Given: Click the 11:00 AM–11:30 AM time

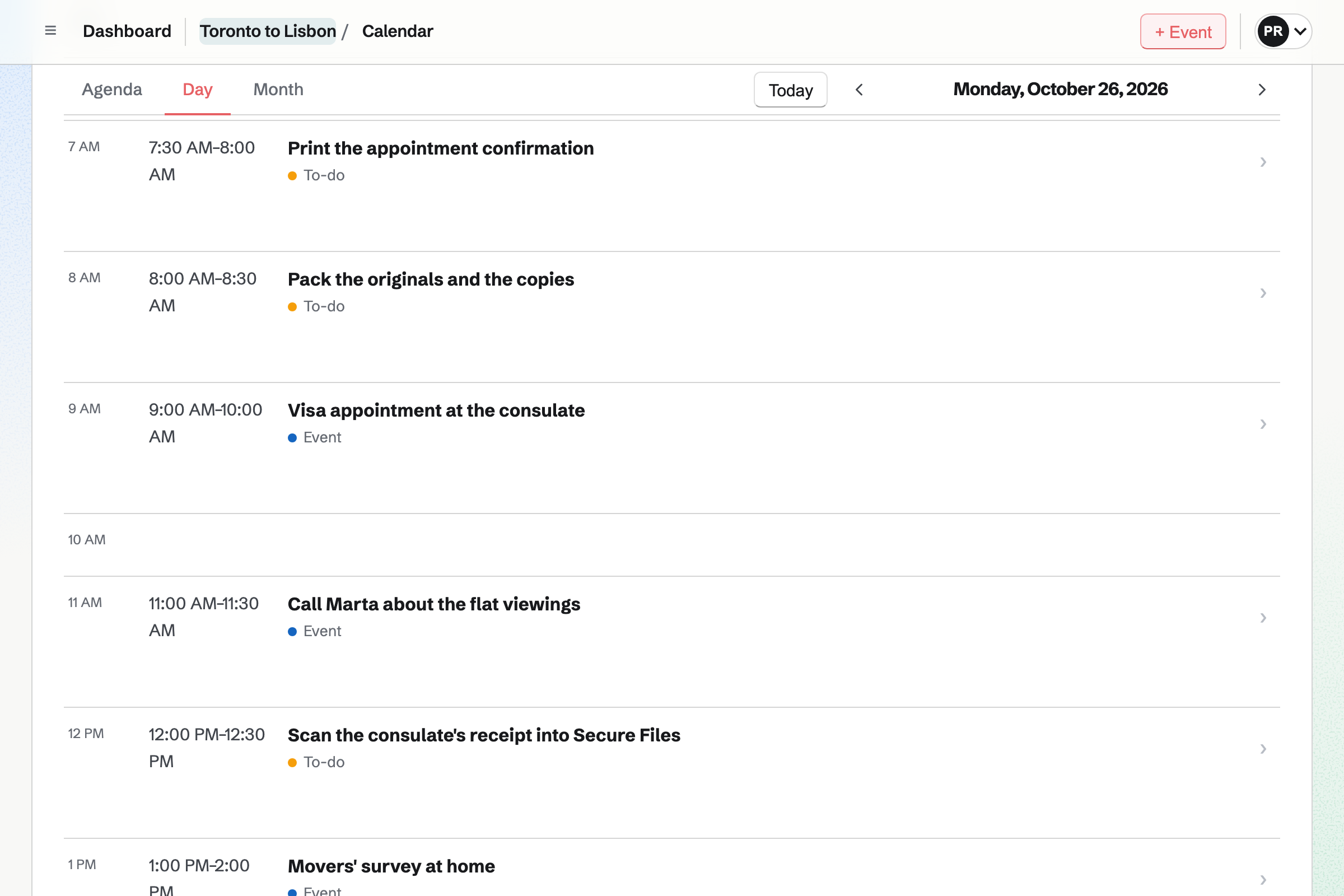Looking at the screenshot, I should click(x=203, y=617).
